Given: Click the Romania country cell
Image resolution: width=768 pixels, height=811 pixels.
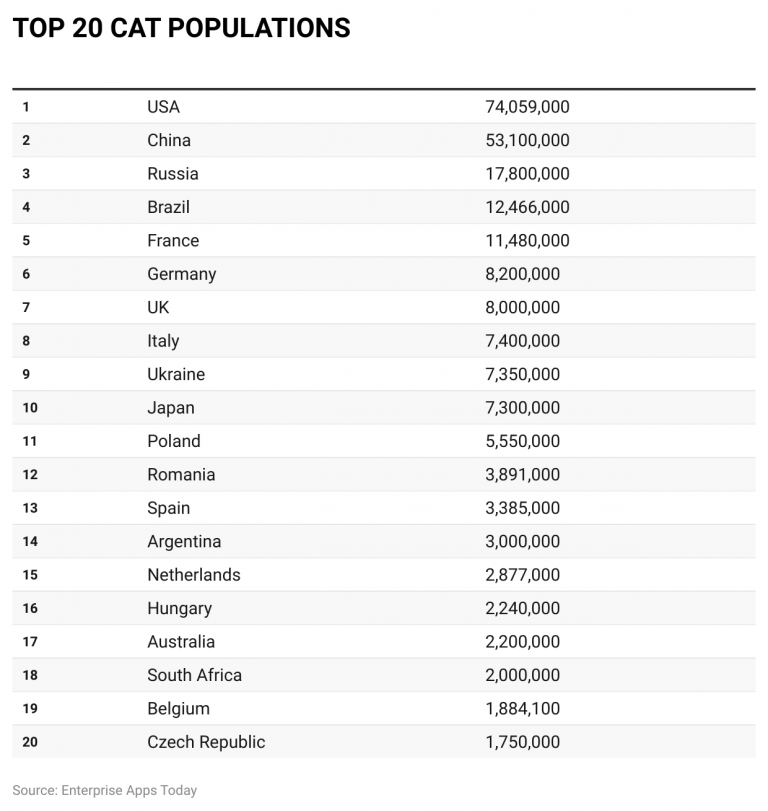Looking at the screenshot, I should pos(181,475).
